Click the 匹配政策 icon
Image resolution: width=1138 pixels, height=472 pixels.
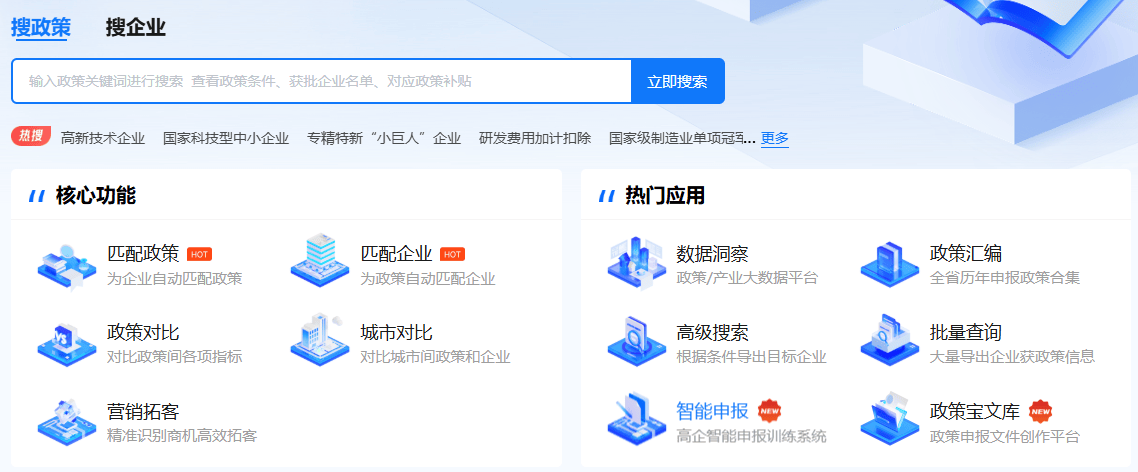coord(67,263)
